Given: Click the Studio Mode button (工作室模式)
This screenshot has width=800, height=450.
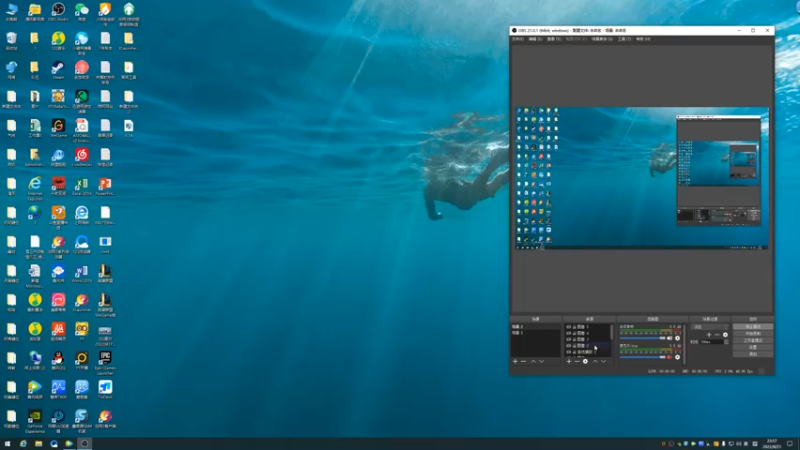Looking at the screenshot, I should pos(753,340).
